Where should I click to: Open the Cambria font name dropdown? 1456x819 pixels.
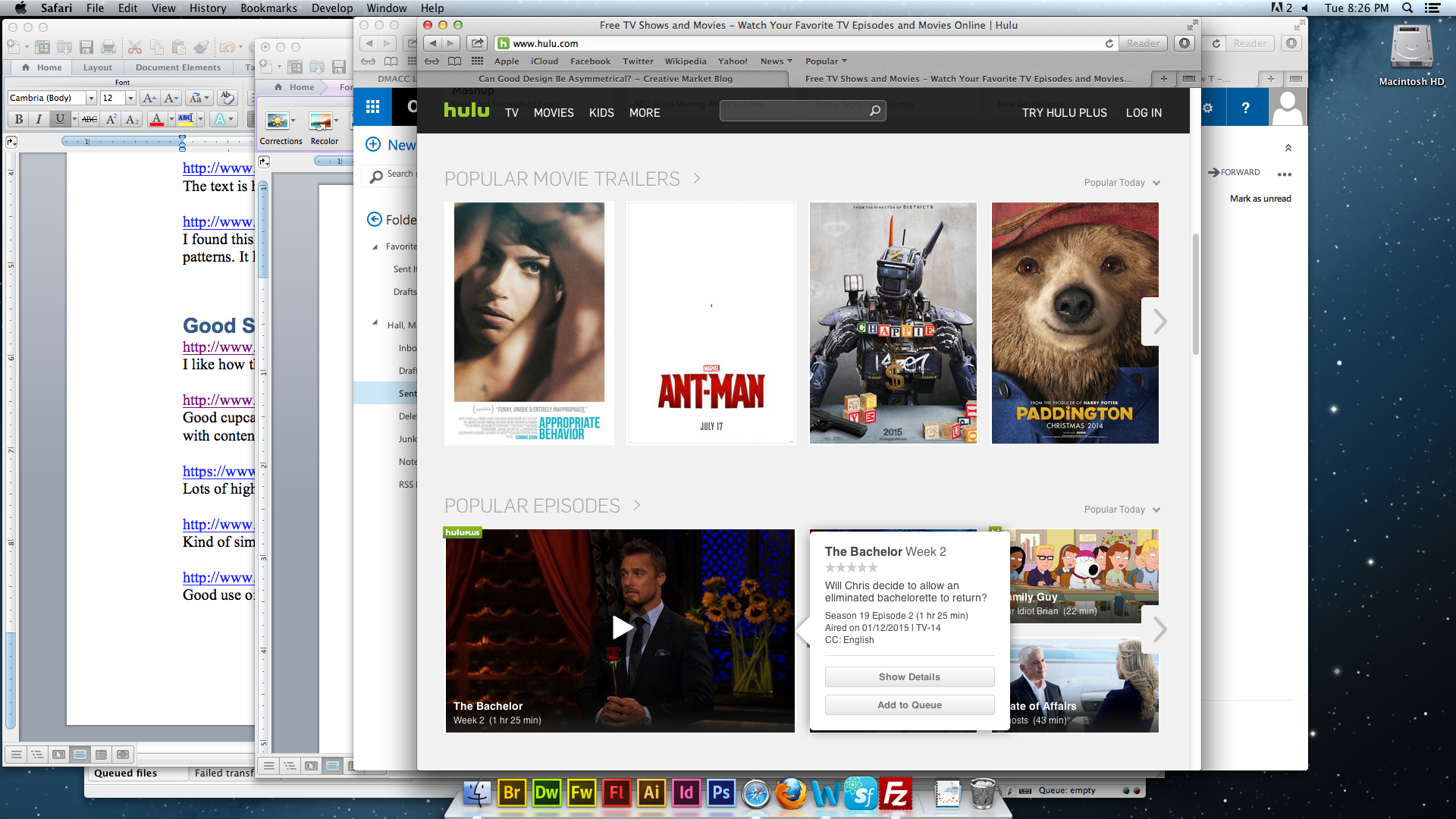pos(91,98)
